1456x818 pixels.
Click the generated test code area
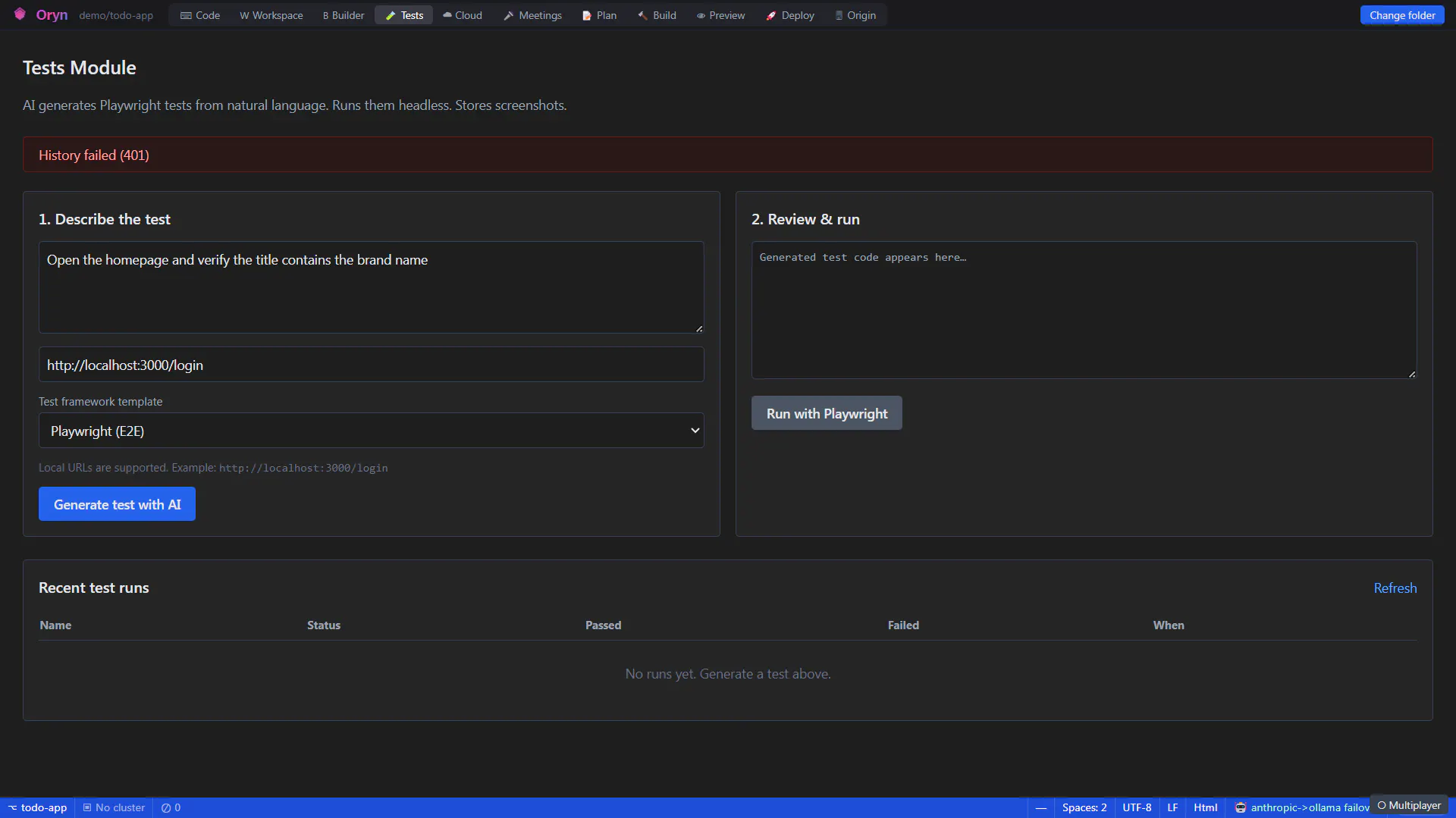pyautogui.click(x=1084, y=310)
